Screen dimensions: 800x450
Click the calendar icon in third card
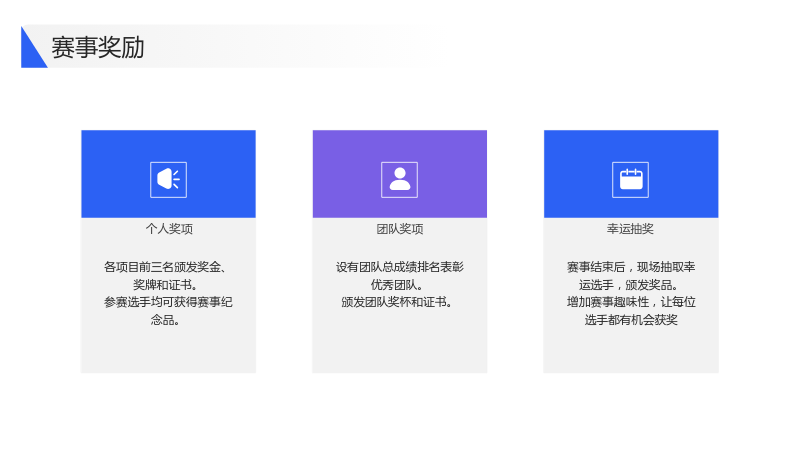631,180
